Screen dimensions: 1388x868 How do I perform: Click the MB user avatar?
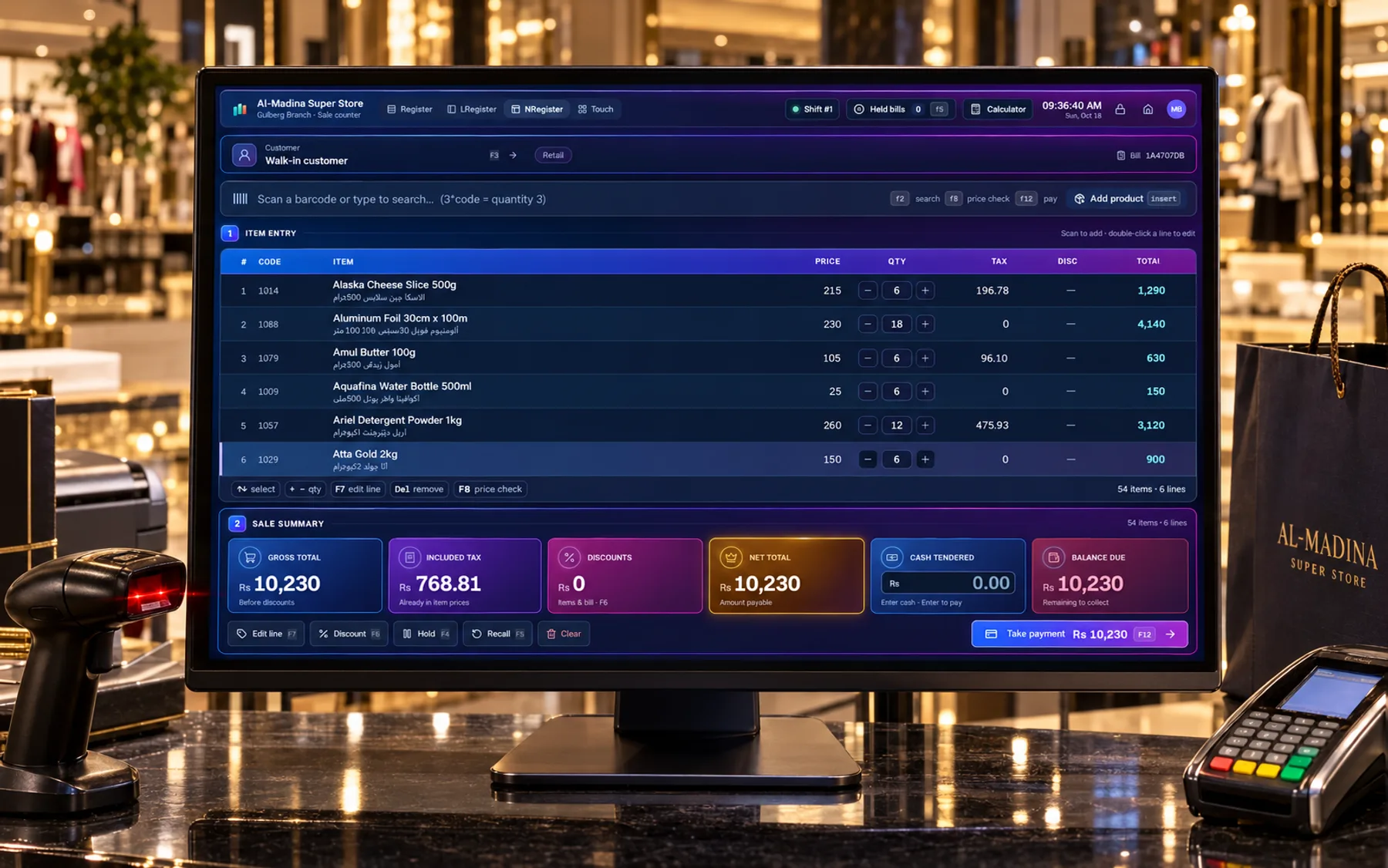pyautogui.click(x=1176, y=109)
